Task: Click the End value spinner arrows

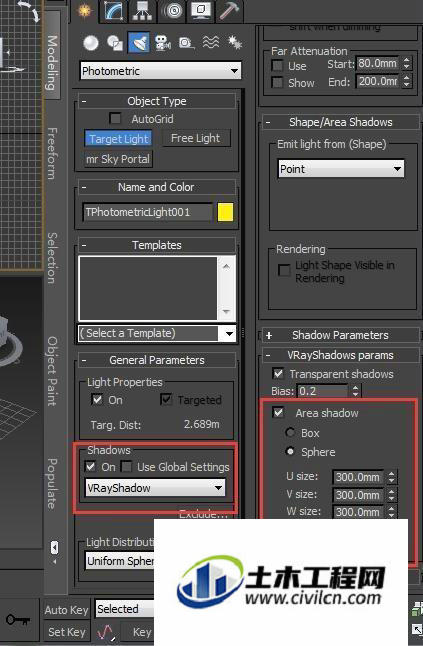Action: click(407, 81)
